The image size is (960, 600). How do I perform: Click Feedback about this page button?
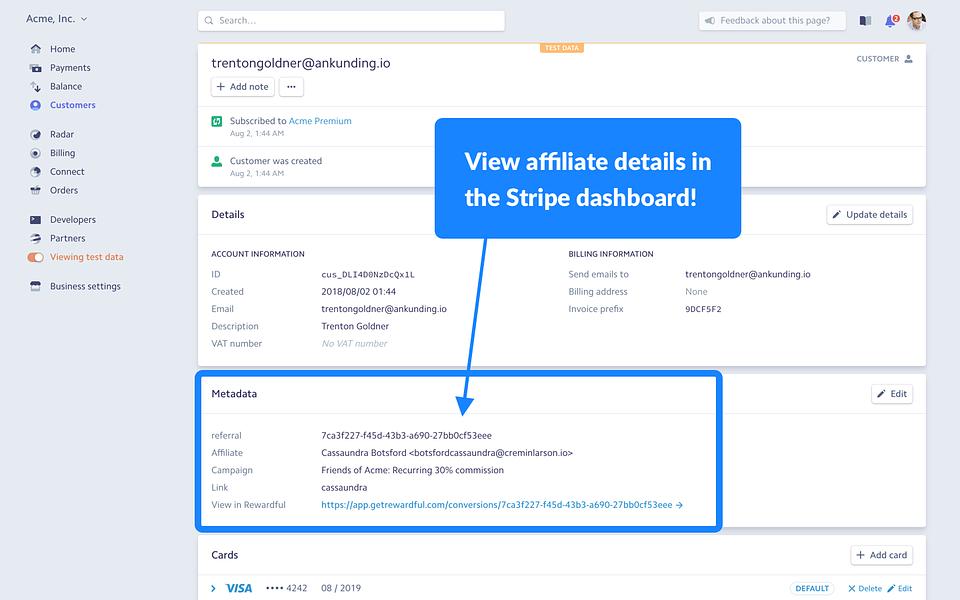click(772, 21)
